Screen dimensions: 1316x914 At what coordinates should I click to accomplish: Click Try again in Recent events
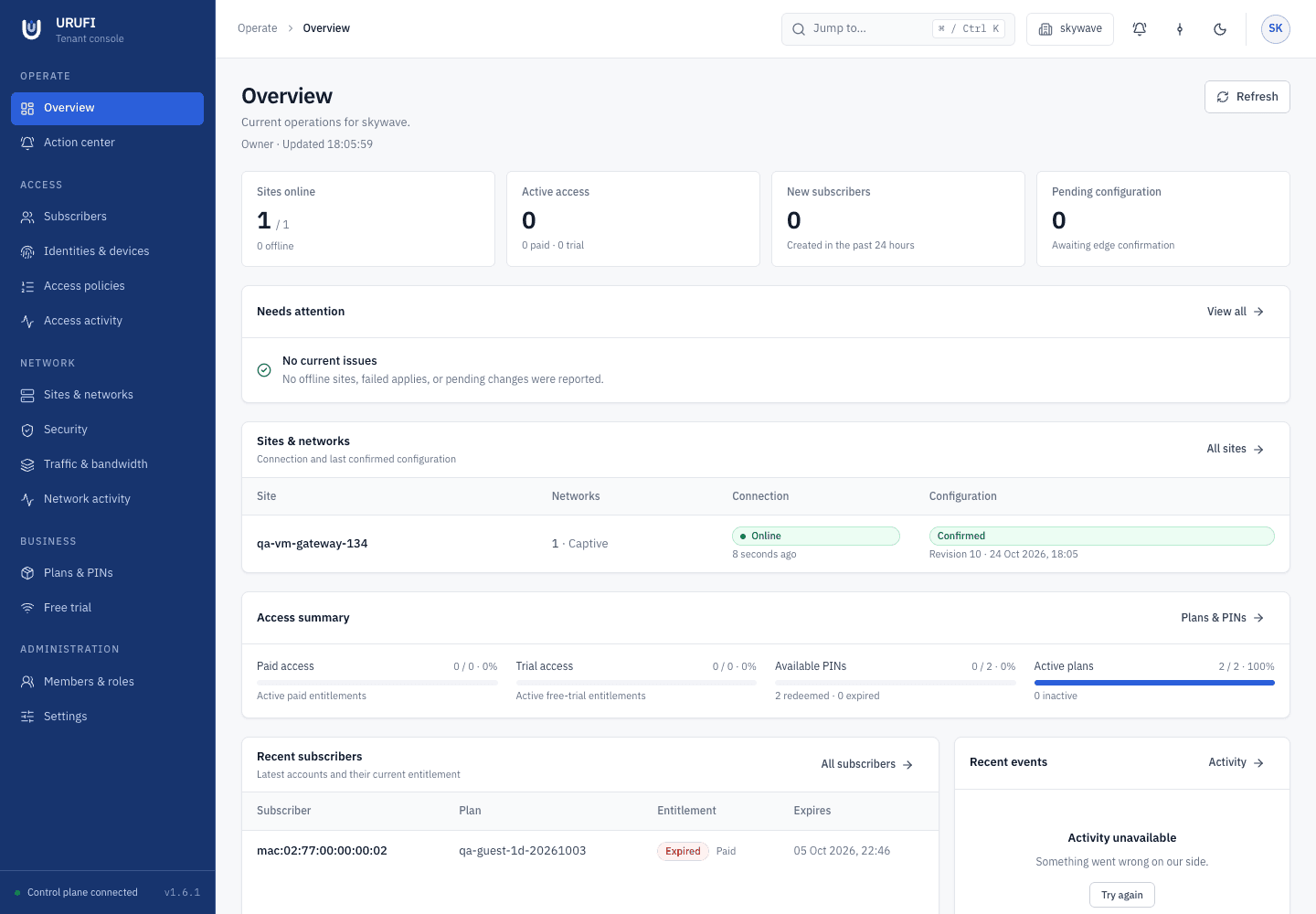click(x=1122, y=895)
